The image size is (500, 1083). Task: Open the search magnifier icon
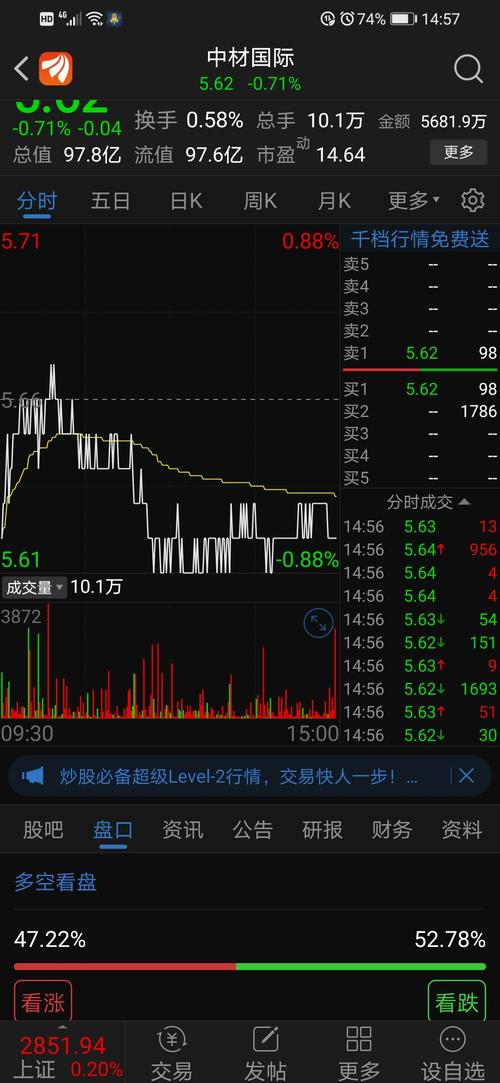[x=468, y=69]
